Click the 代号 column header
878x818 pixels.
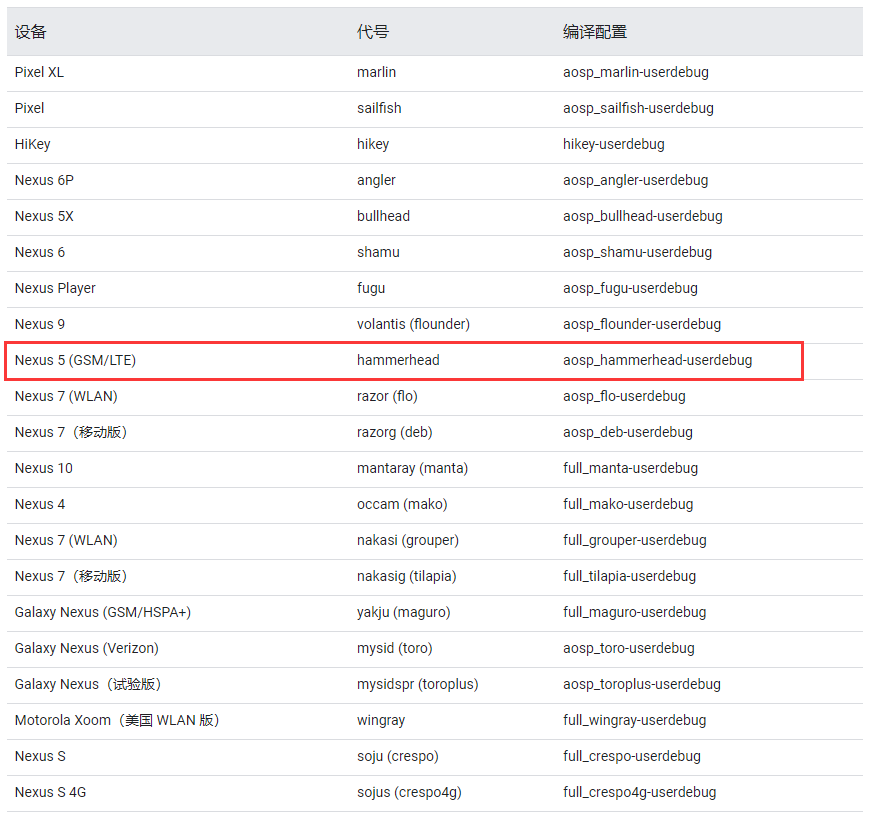tap(372, 32)
